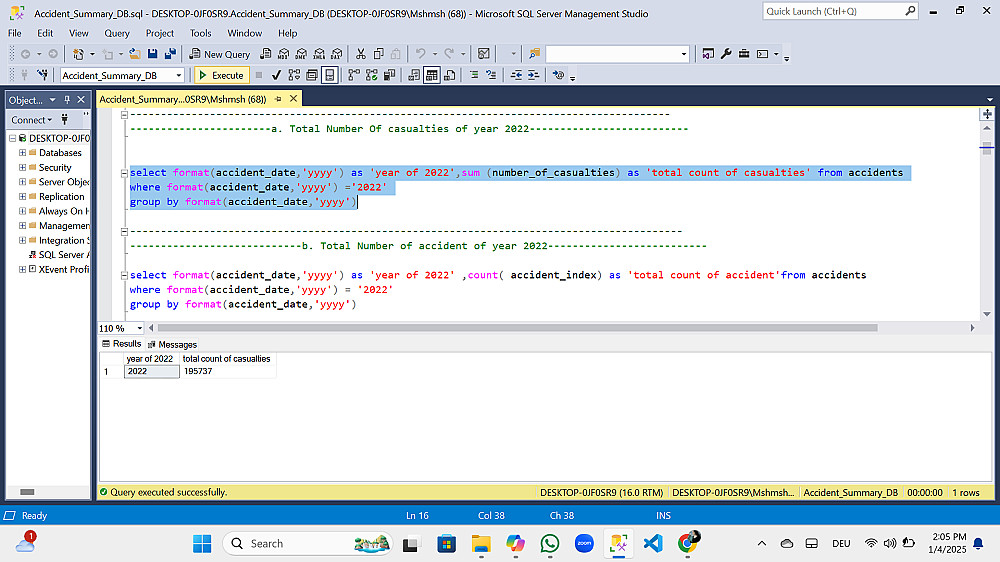Image resolution: width=1000 pixels, height=562 pixels.
Task: Switch to the Messages tab
Action: point(172,344)
